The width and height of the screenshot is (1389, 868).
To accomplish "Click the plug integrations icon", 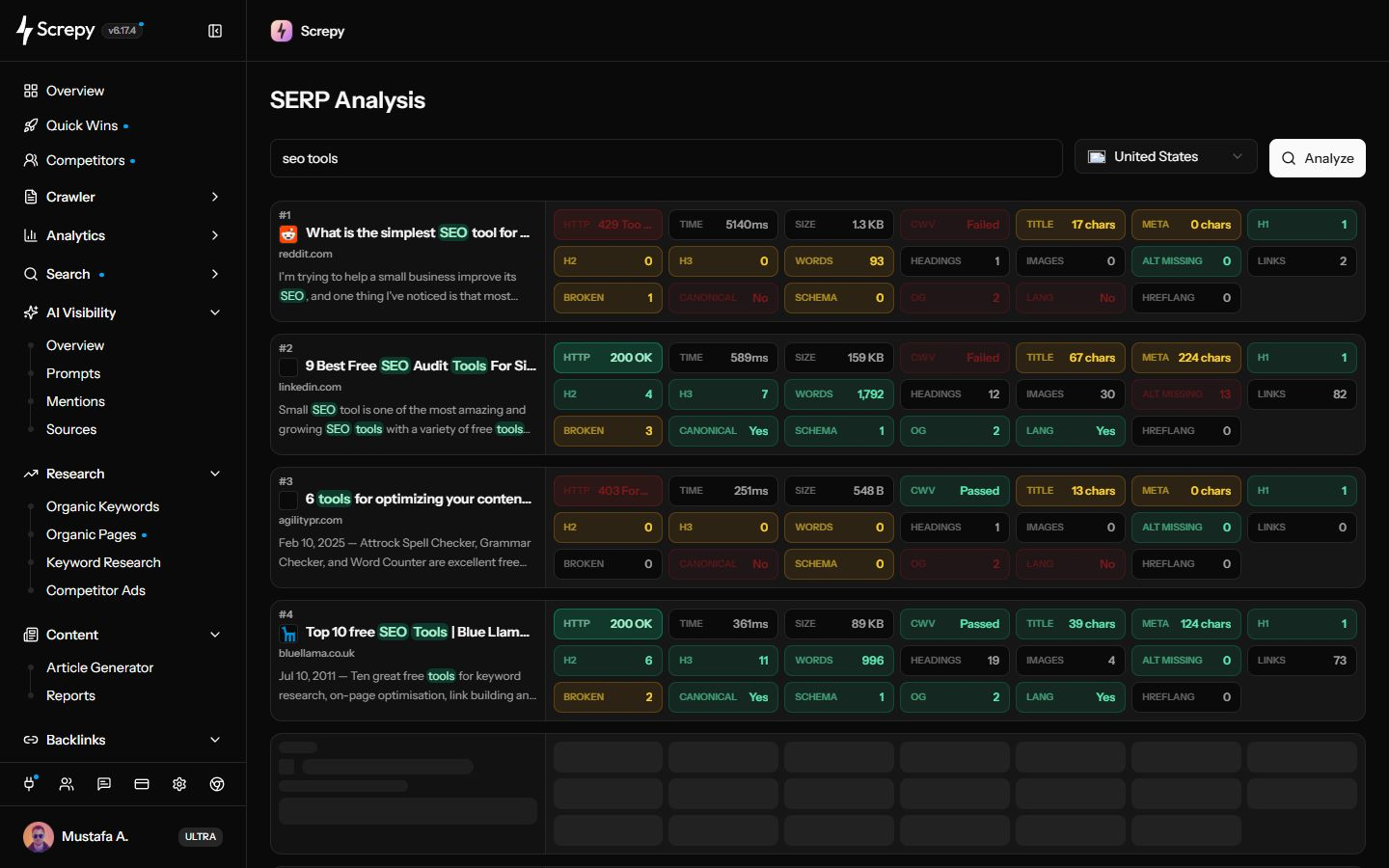I will 29,784.
